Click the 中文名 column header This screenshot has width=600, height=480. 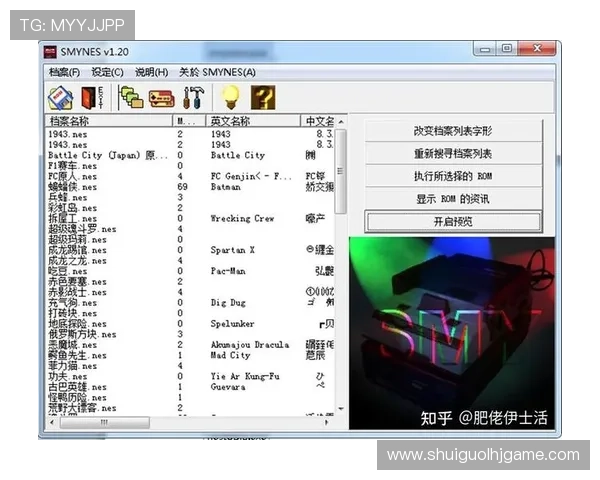coord(318,121)
